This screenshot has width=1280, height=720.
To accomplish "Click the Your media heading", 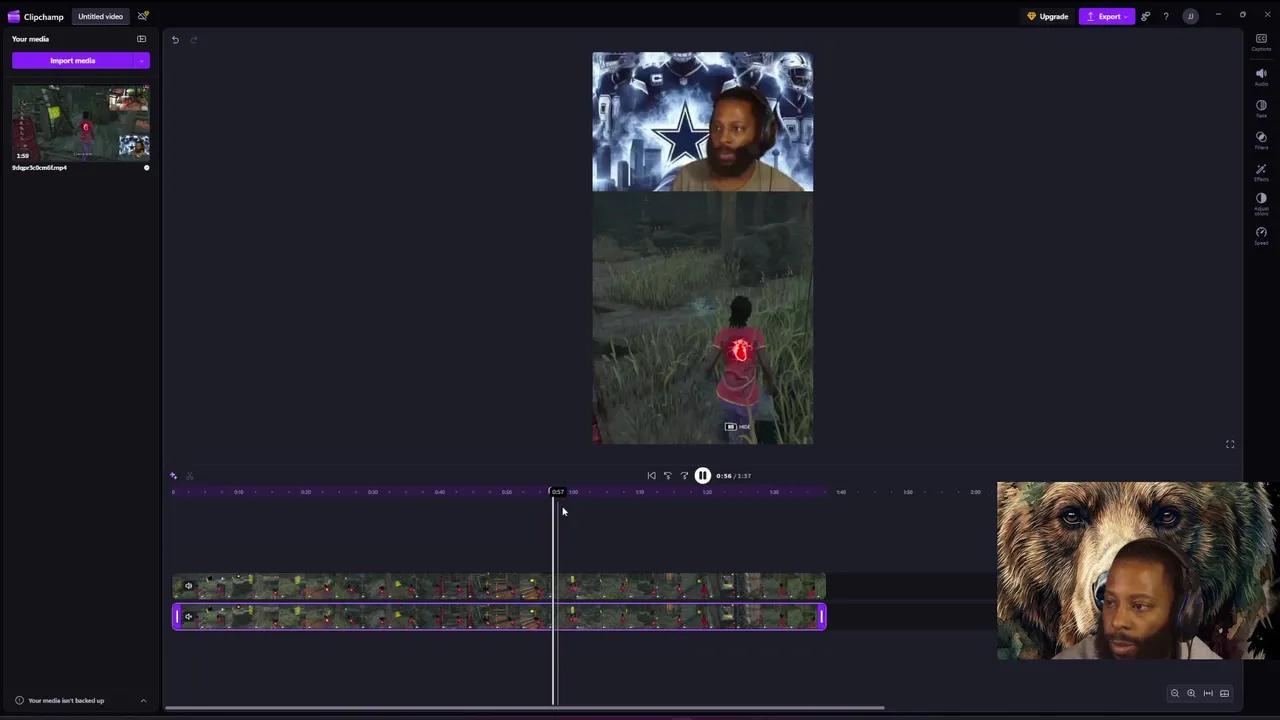I will point(30,39).
